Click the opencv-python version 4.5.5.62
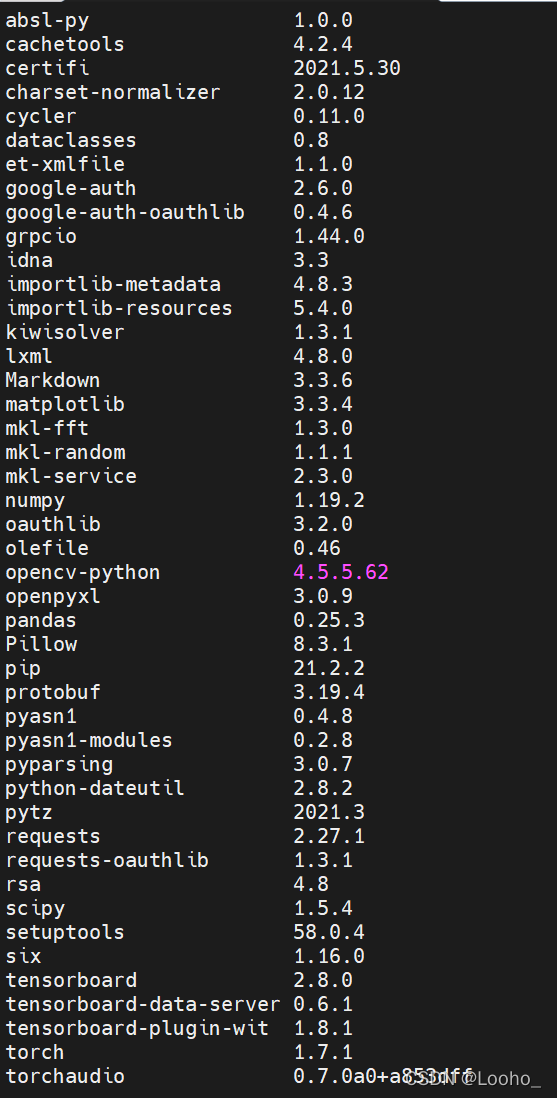The height and width of the screenshot is (1098, 557). pyautogui.click(x=341, y=572)
